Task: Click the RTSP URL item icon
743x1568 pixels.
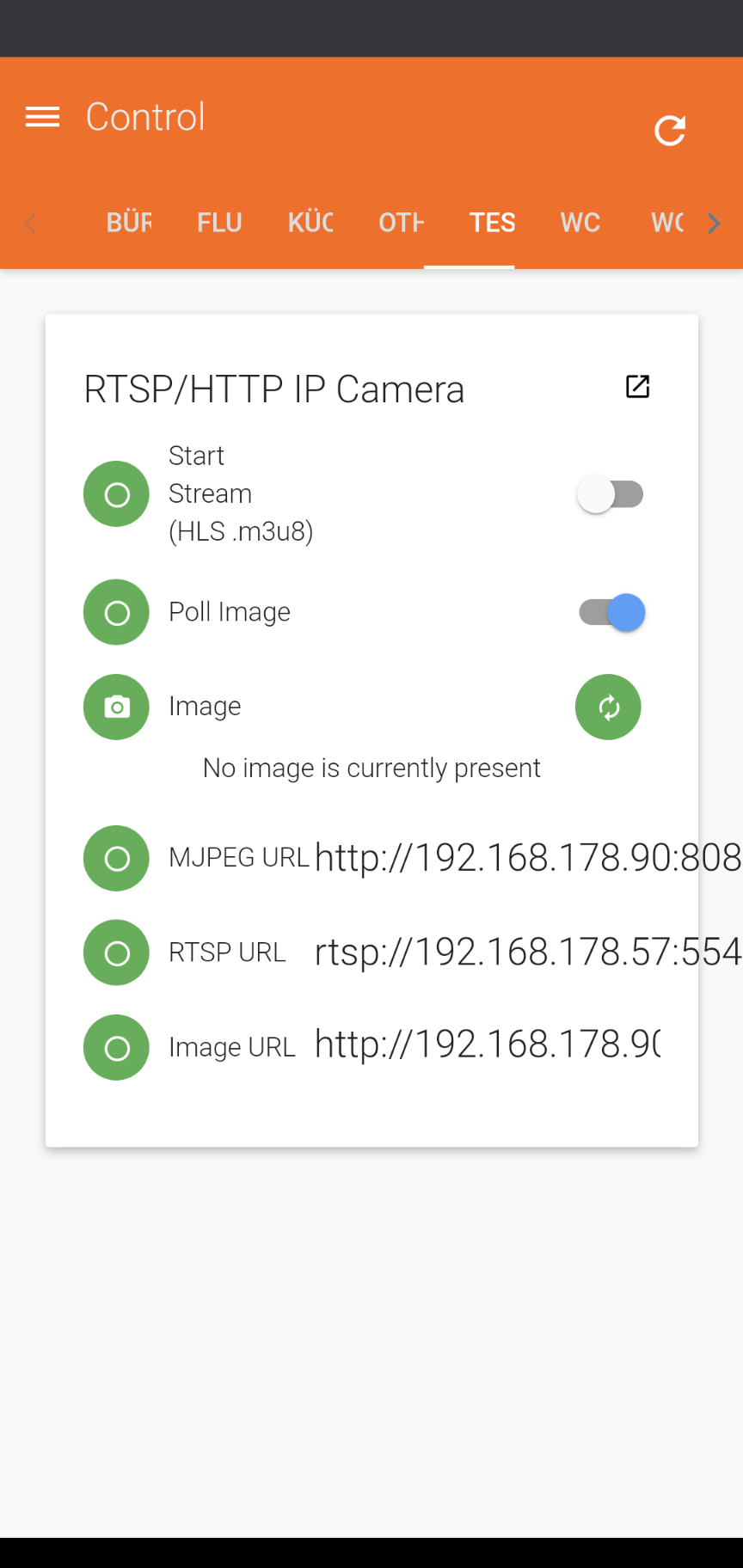Action: (x=117, y=952)
